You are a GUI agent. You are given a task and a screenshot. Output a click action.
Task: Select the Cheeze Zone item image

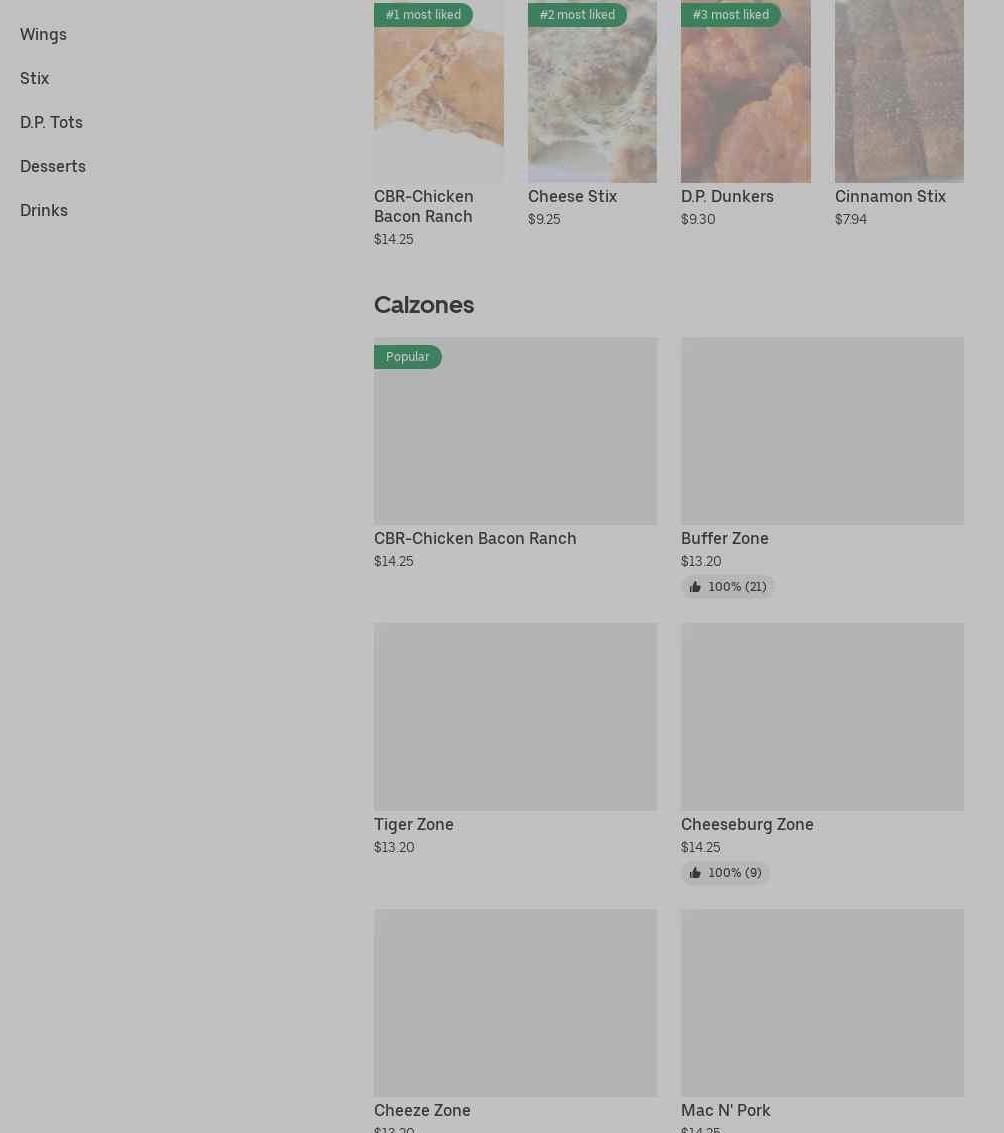[515, 1002]
